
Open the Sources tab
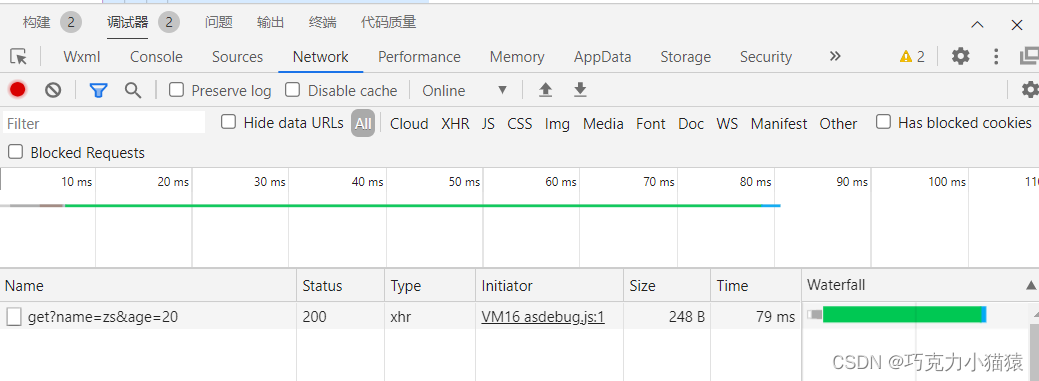point(237,57)
